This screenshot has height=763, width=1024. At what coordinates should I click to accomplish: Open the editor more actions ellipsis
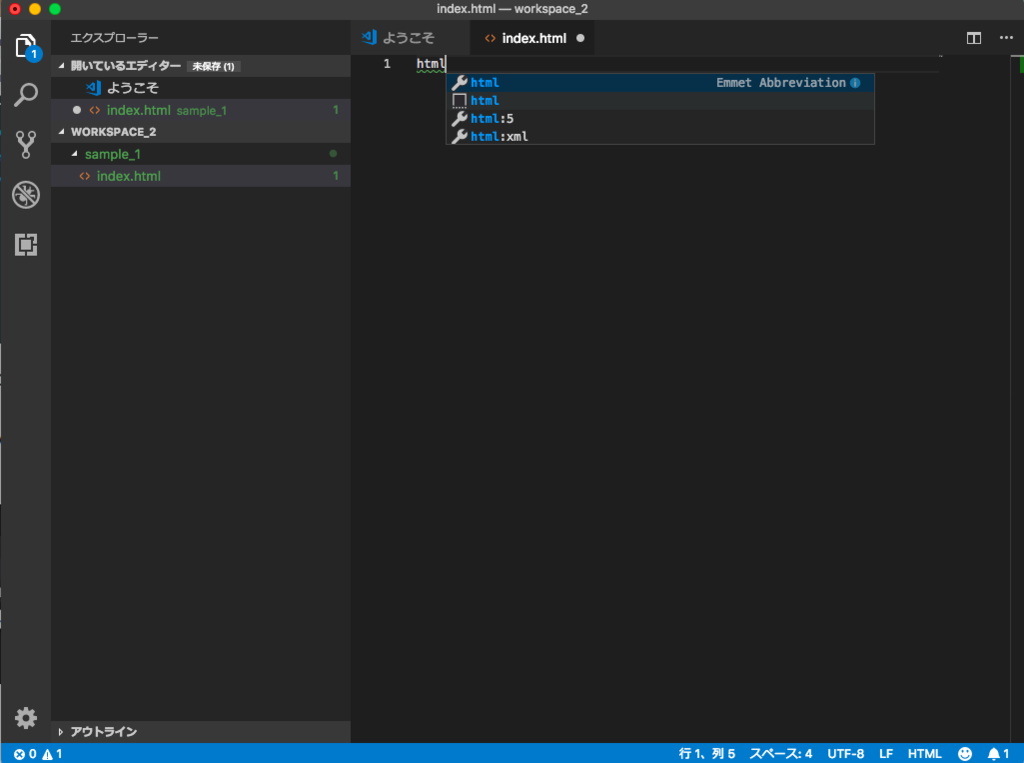click(1006, 38)
